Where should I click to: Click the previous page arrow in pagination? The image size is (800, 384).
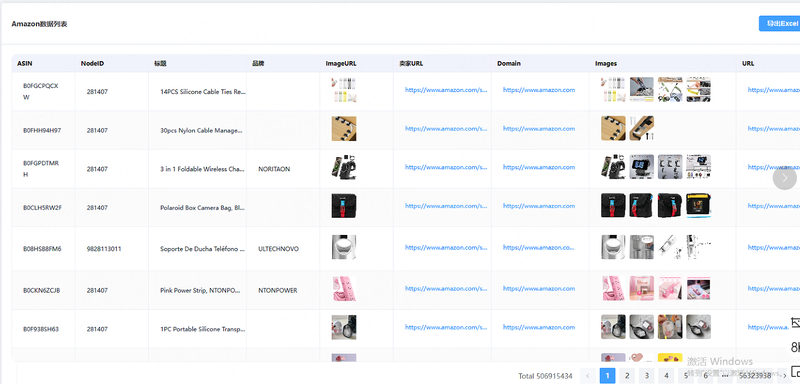588,375
